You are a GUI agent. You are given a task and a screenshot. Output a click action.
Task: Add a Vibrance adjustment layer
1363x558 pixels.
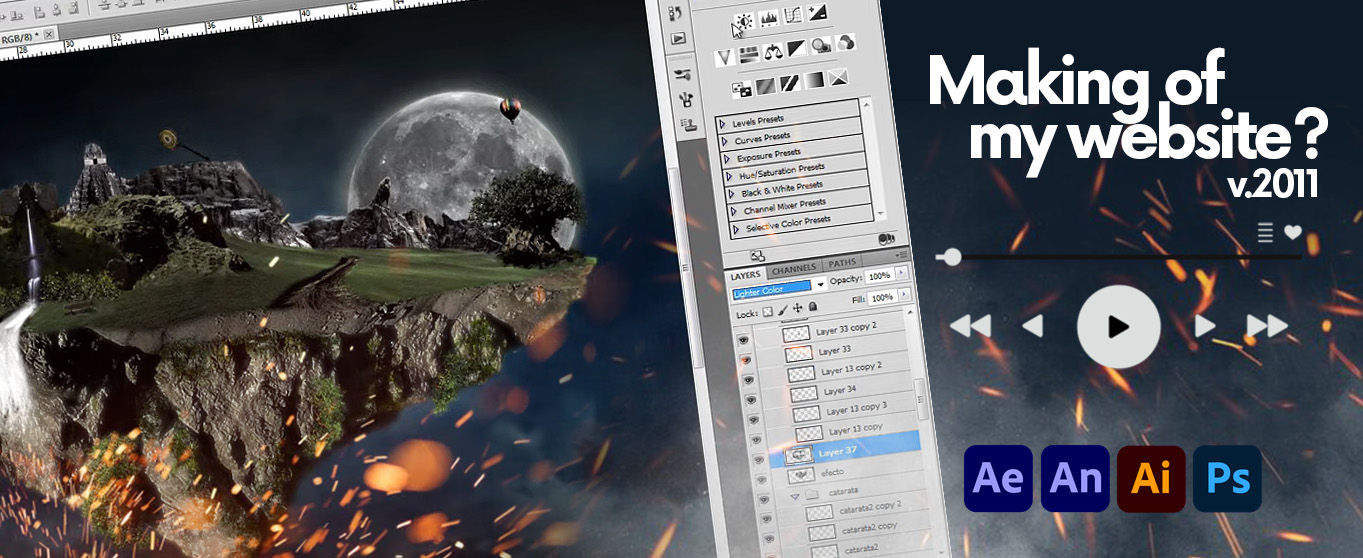point(725,57)
